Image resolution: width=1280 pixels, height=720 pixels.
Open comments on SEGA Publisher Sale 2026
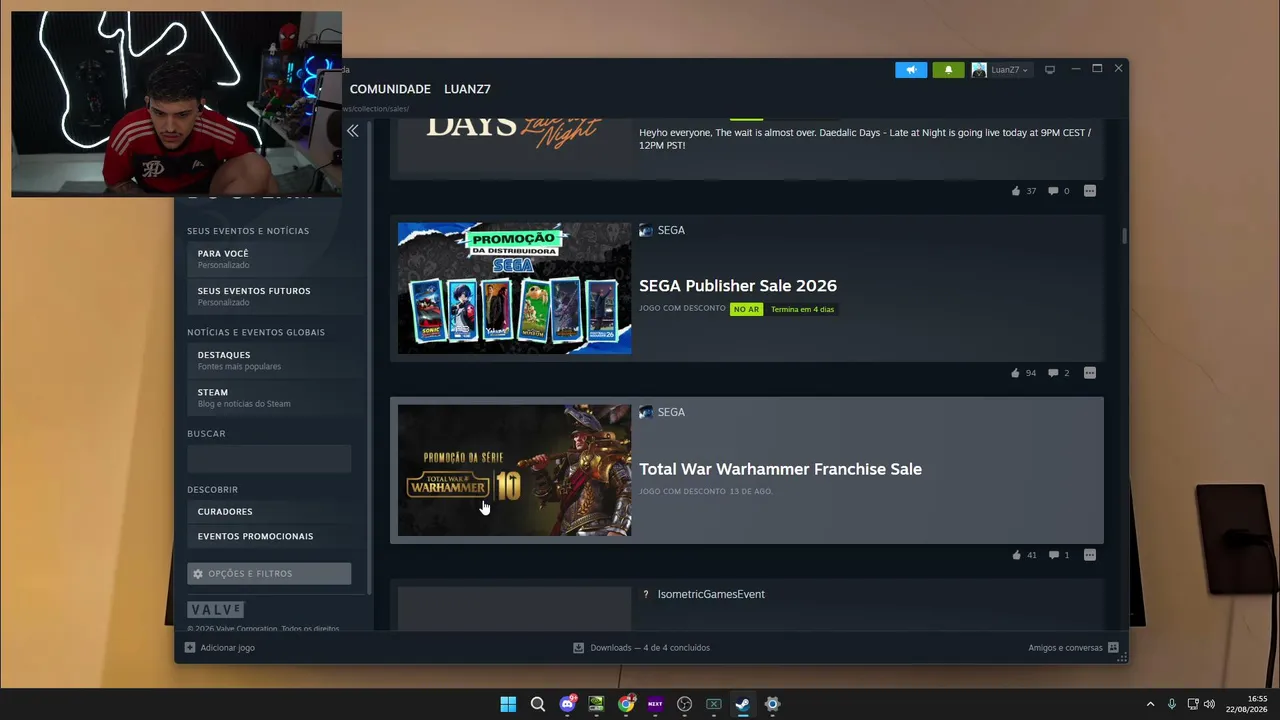(x=1053, y=373)
